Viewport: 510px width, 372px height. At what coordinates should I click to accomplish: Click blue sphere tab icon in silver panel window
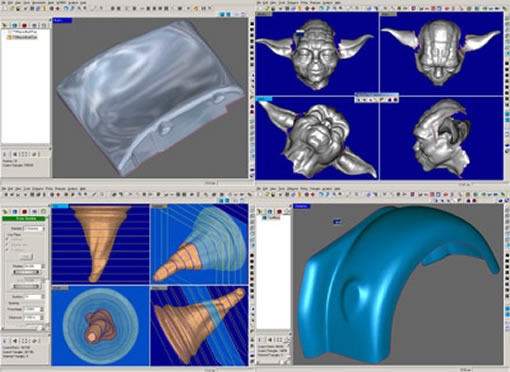coord(15,25)
